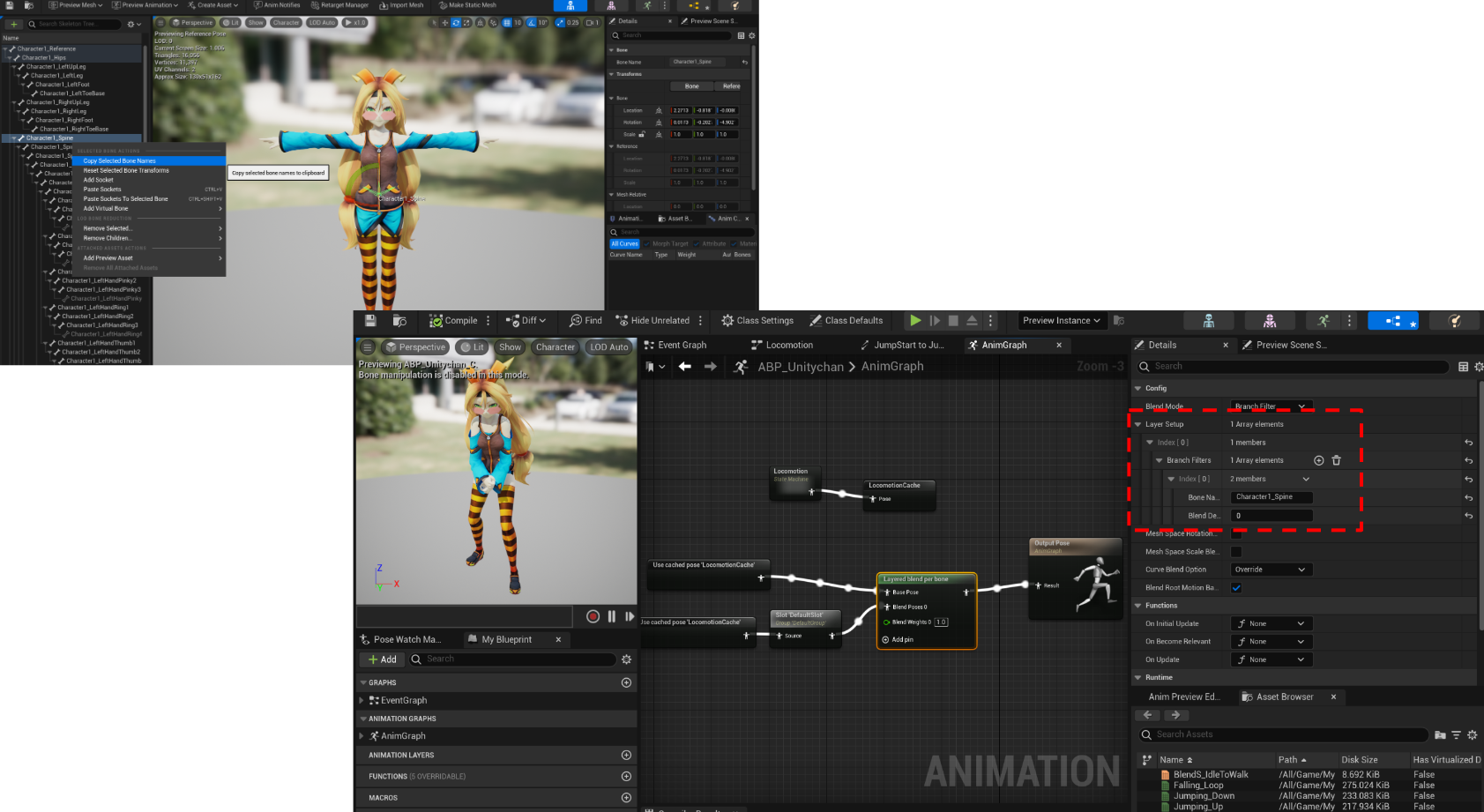Pause the preview animation under the viewport

(611, 616)
